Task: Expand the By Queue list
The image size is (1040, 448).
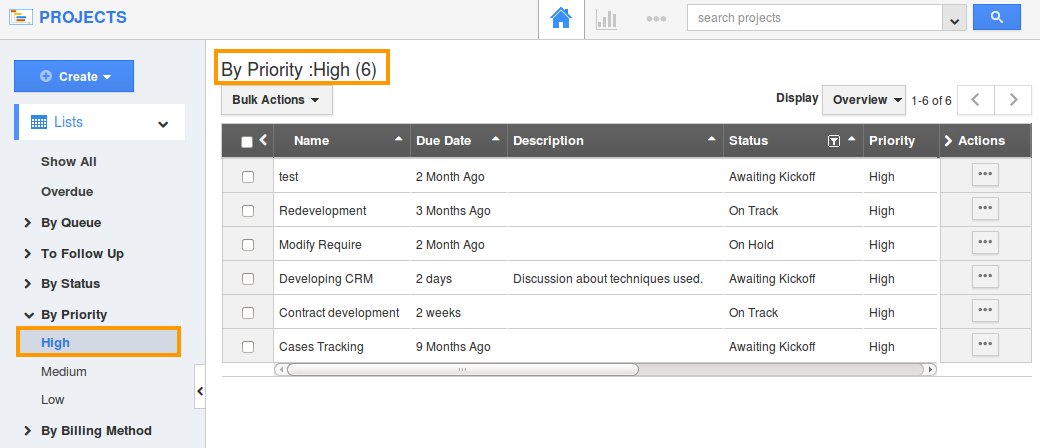Action: pos(28,223)
